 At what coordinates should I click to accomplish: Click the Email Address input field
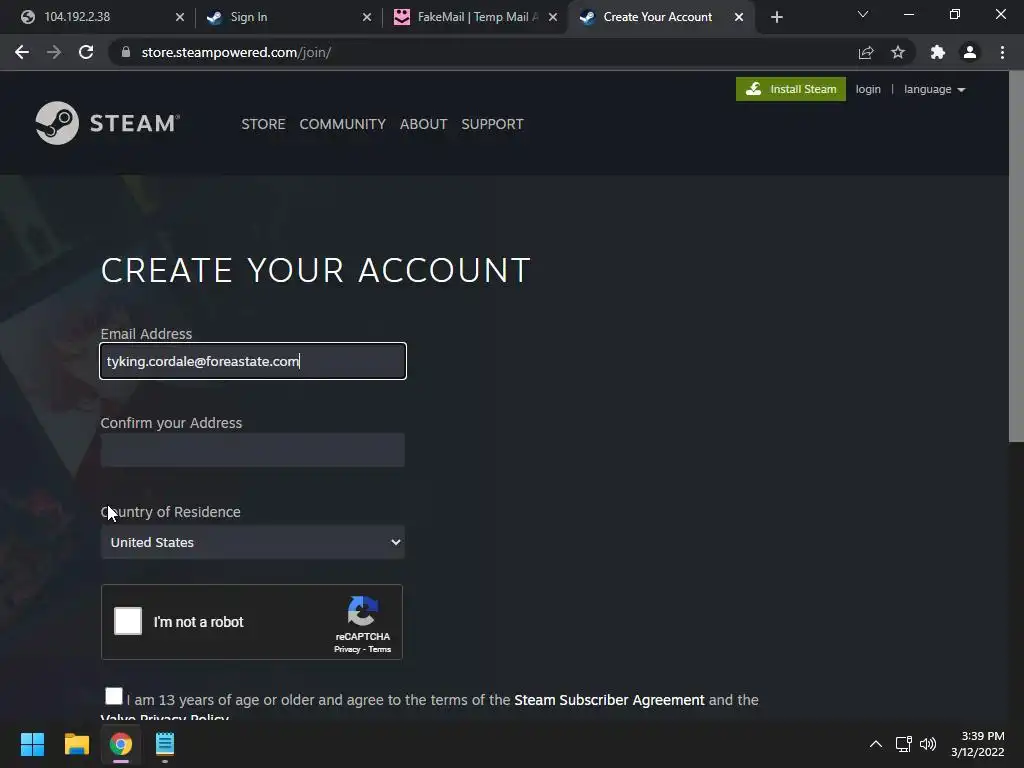(x=253, y=361)
